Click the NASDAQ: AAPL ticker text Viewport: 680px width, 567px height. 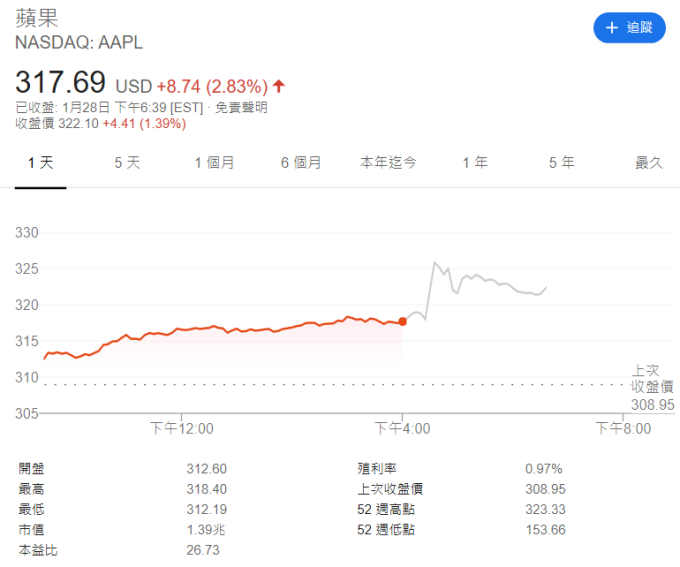79,43
